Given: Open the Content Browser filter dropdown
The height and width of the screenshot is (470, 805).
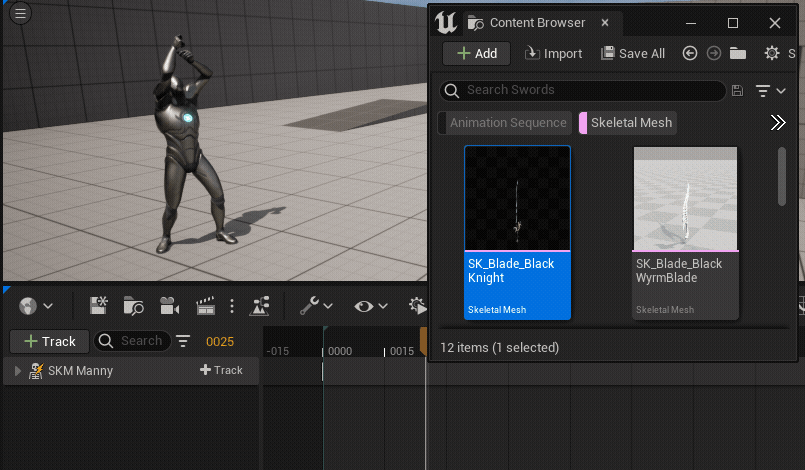Looking at the screenshot, I should click(x=770, y=91).
